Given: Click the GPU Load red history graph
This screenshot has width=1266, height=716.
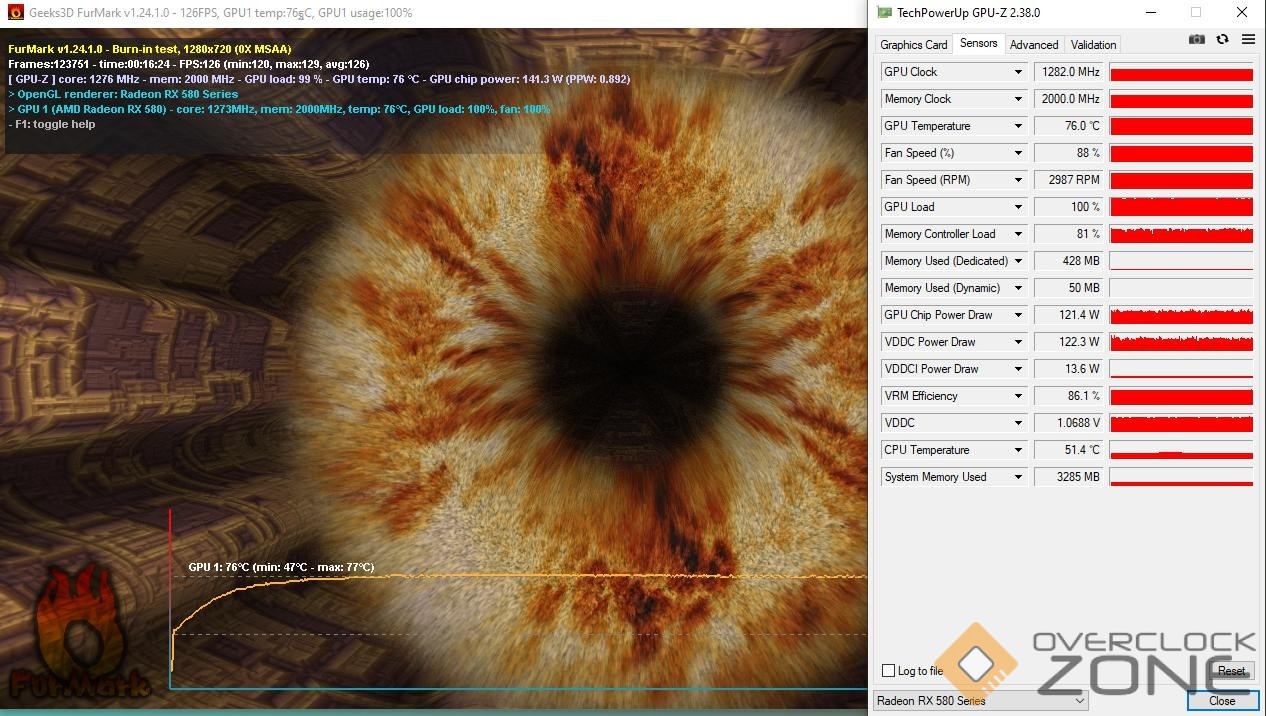Looking at the screenshot, I should pyautogui.click(x=1181, y=207).
